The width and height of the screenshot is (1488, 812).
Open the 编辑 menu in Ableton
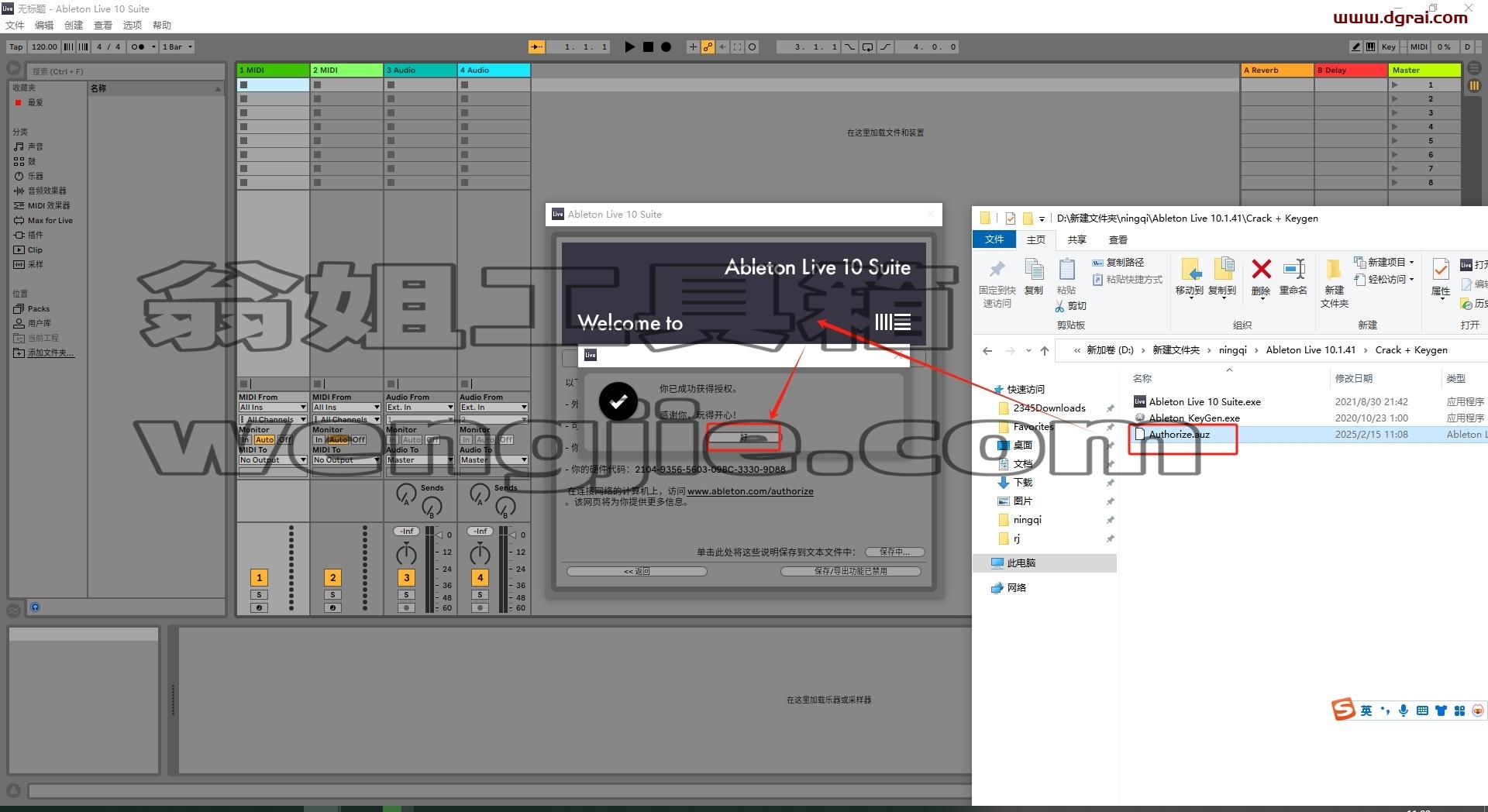click(44, 26)
